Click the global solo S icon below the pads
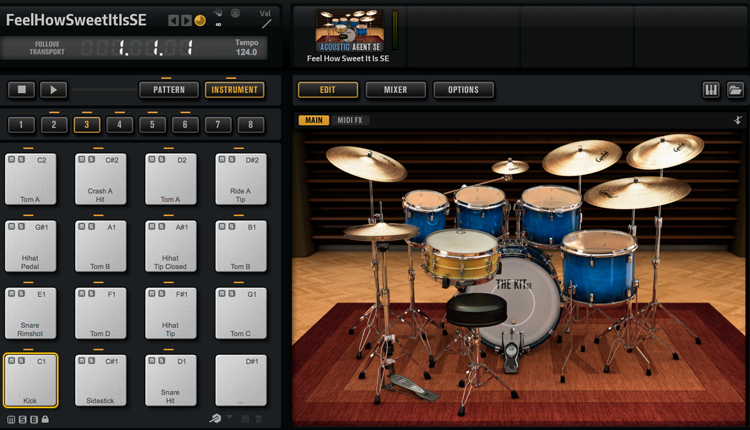Image resolution: width=750 pixels, height=430 pixels. coord(22,419)
